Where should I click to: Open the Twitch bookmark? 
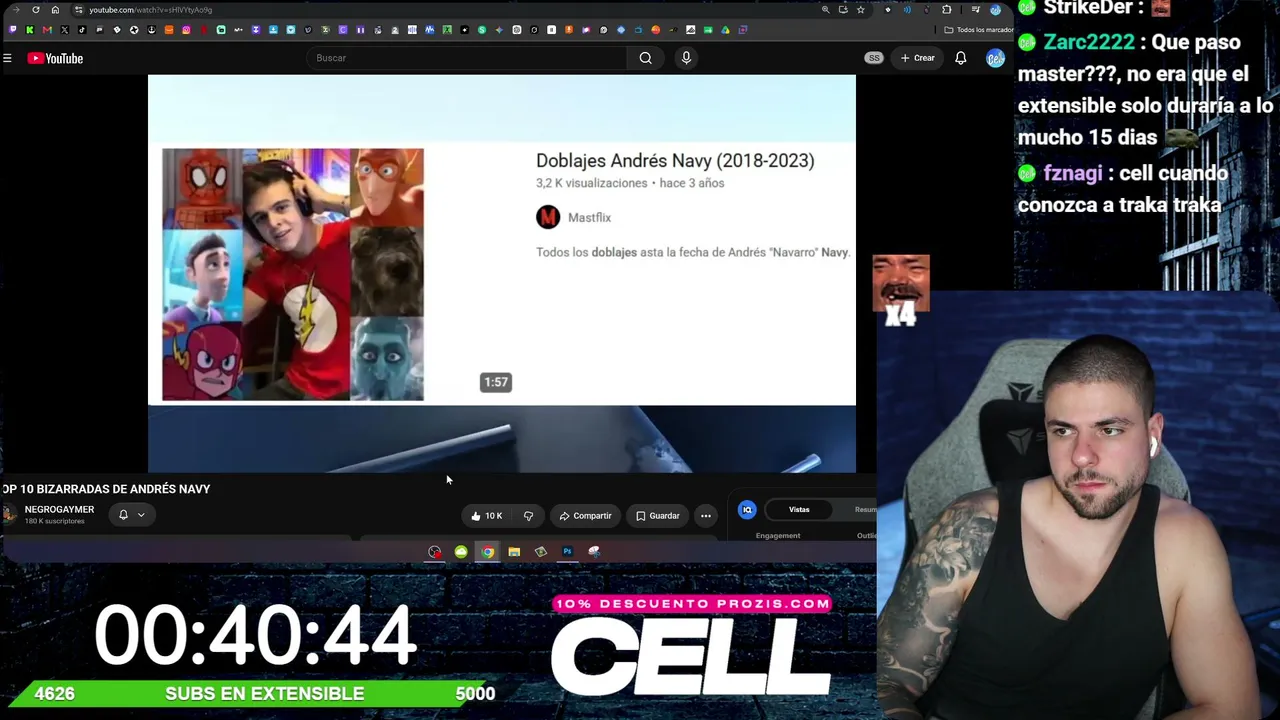click(12, 30)
